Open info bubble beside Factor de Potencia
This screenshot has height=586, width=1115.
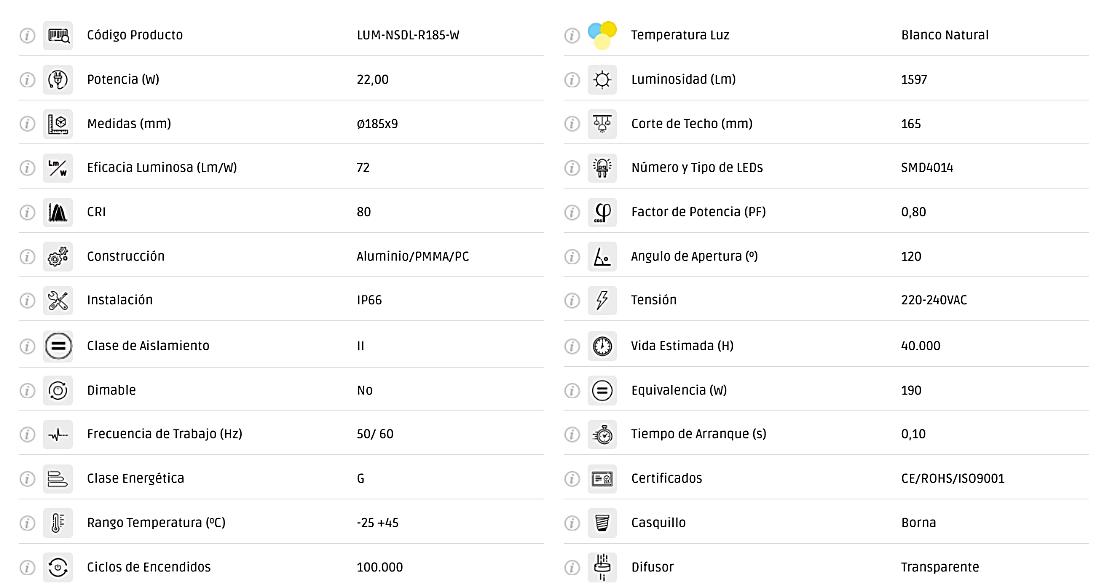point(572,212)
